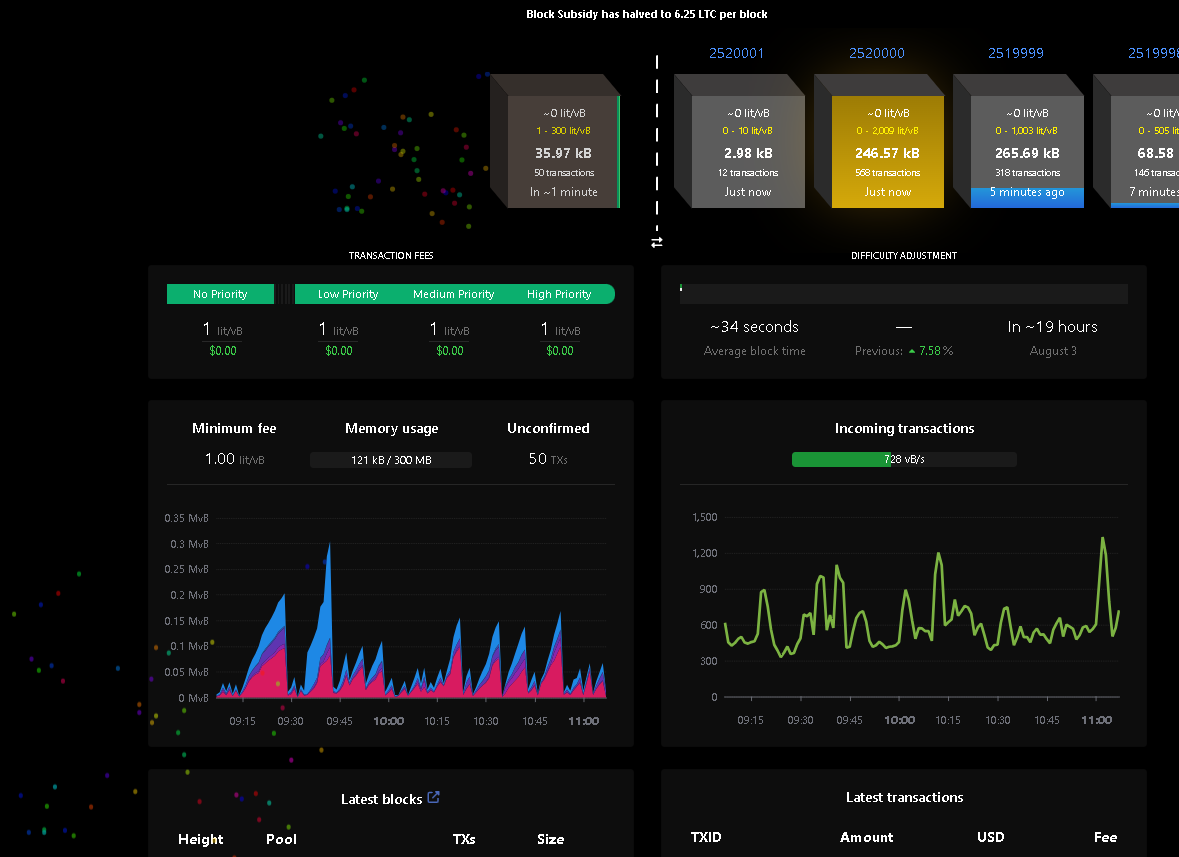Screen dimensions: 1179x857
Task: Click the 'Pool' column header
Action: 281,839
